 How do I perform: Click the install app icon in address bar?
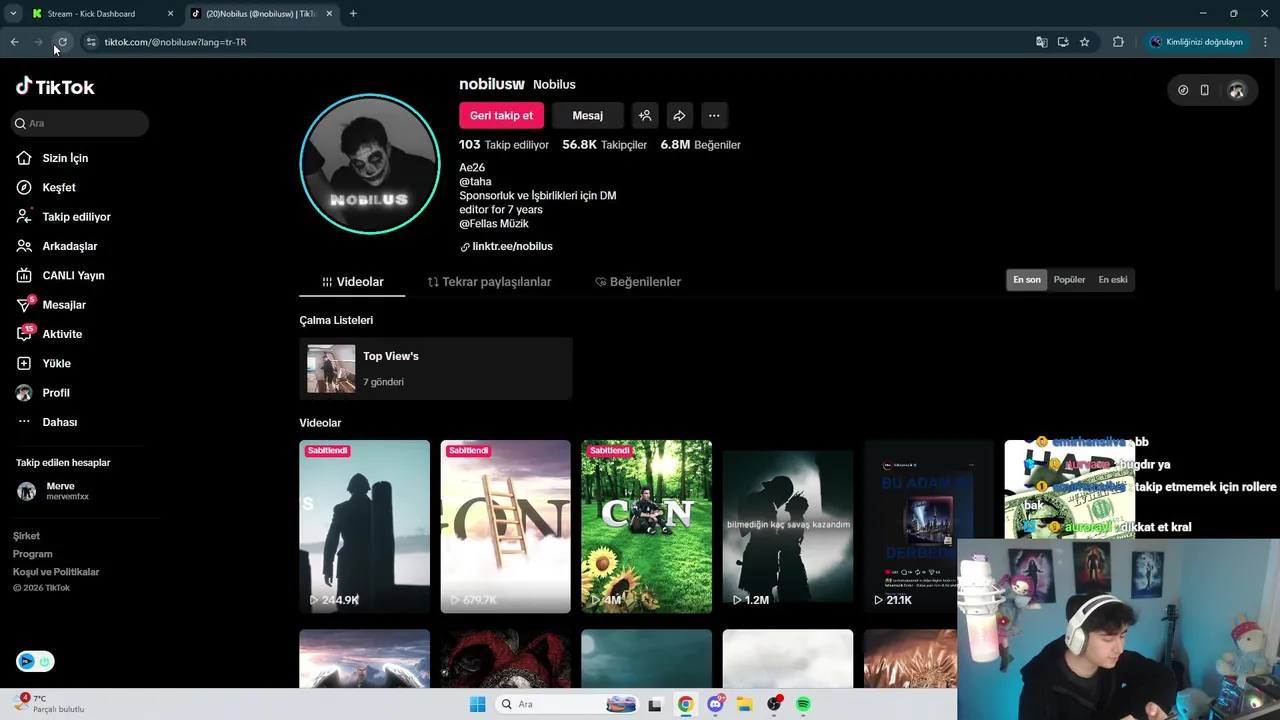(x=1063, y=42)
